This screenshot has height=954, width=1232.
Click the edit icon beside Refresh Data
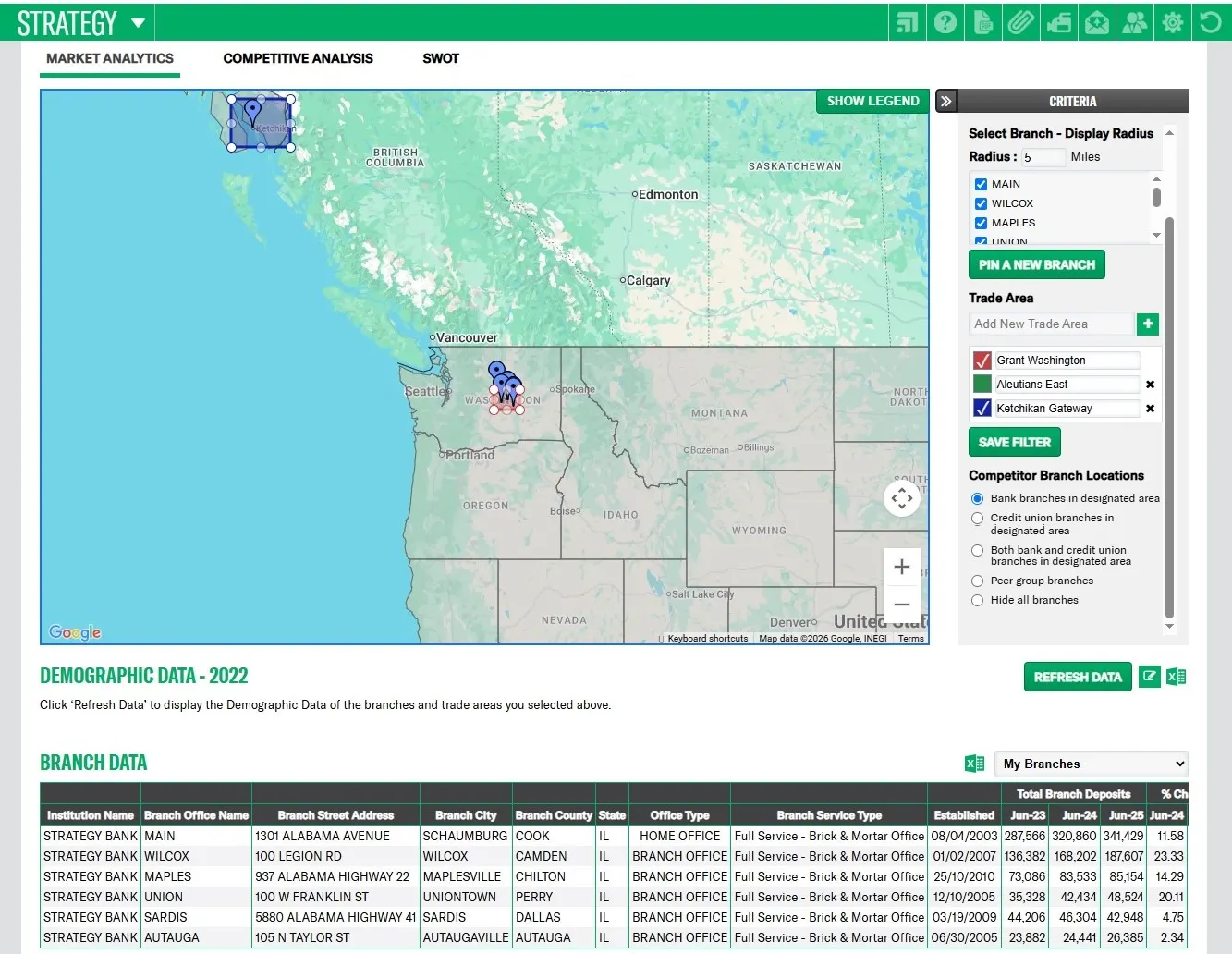1150,677
